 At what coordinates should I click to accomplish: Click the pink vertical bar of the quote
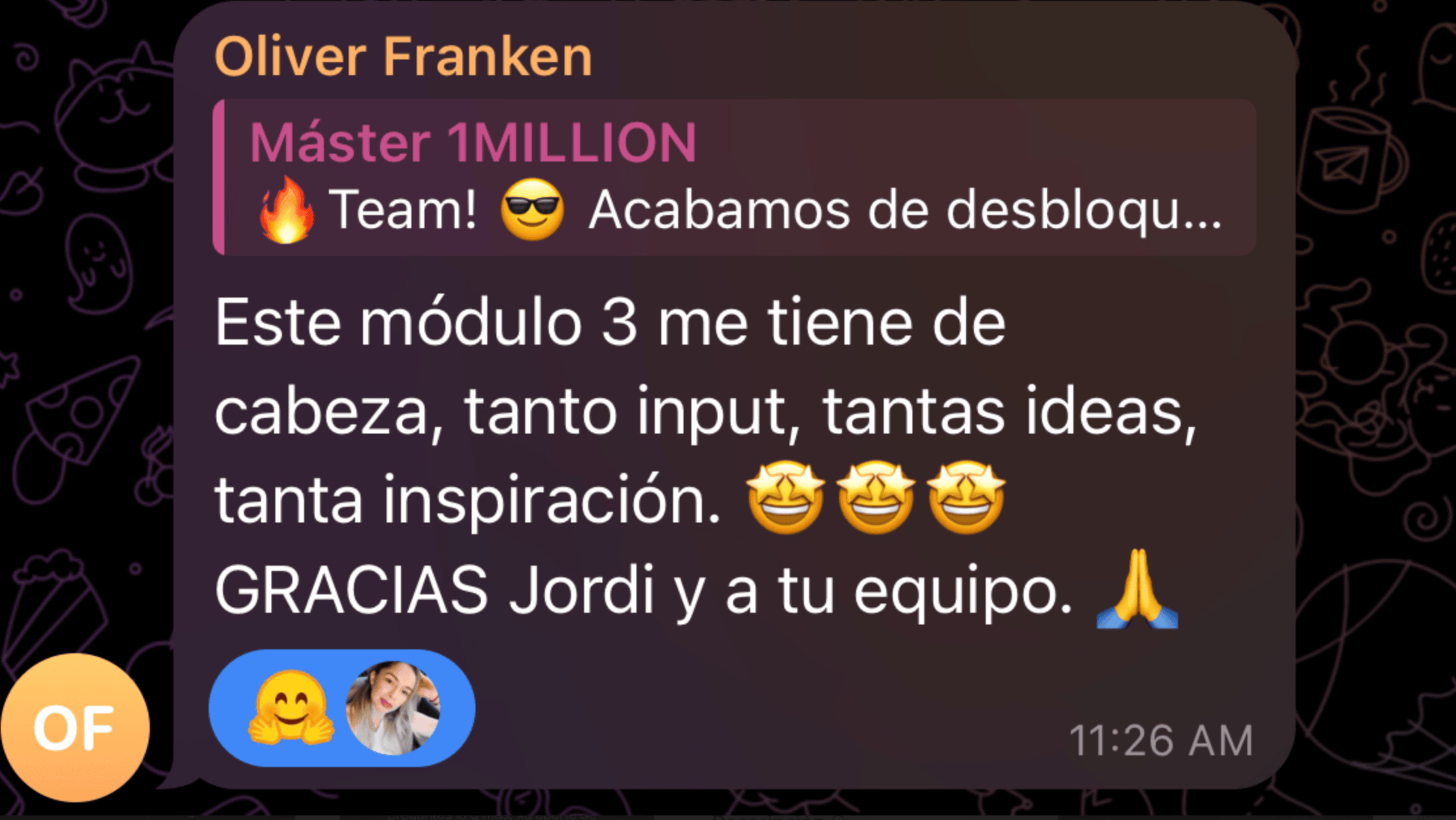pyautogui.click(x=219, y=177)
